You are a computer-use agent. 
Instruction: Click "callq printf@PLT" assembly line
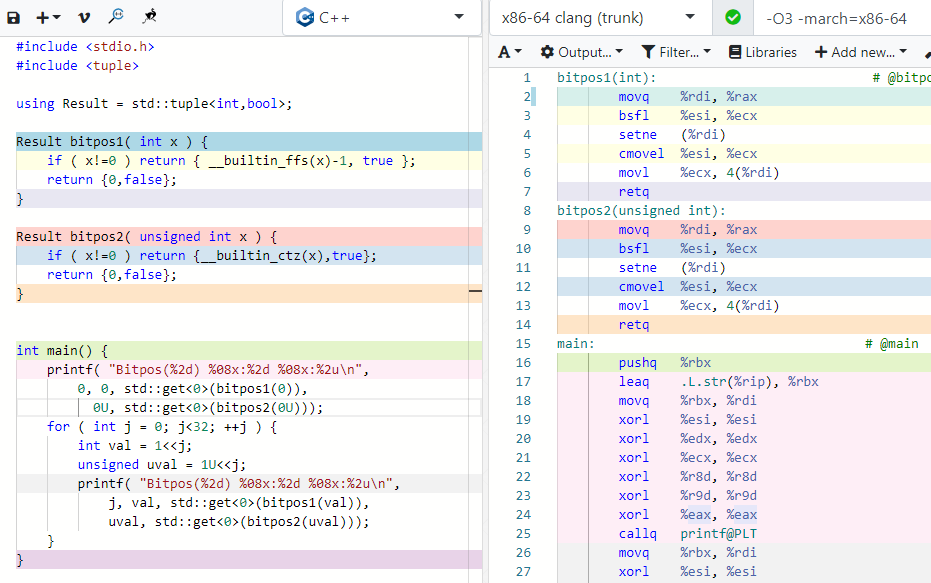[688, 534]
